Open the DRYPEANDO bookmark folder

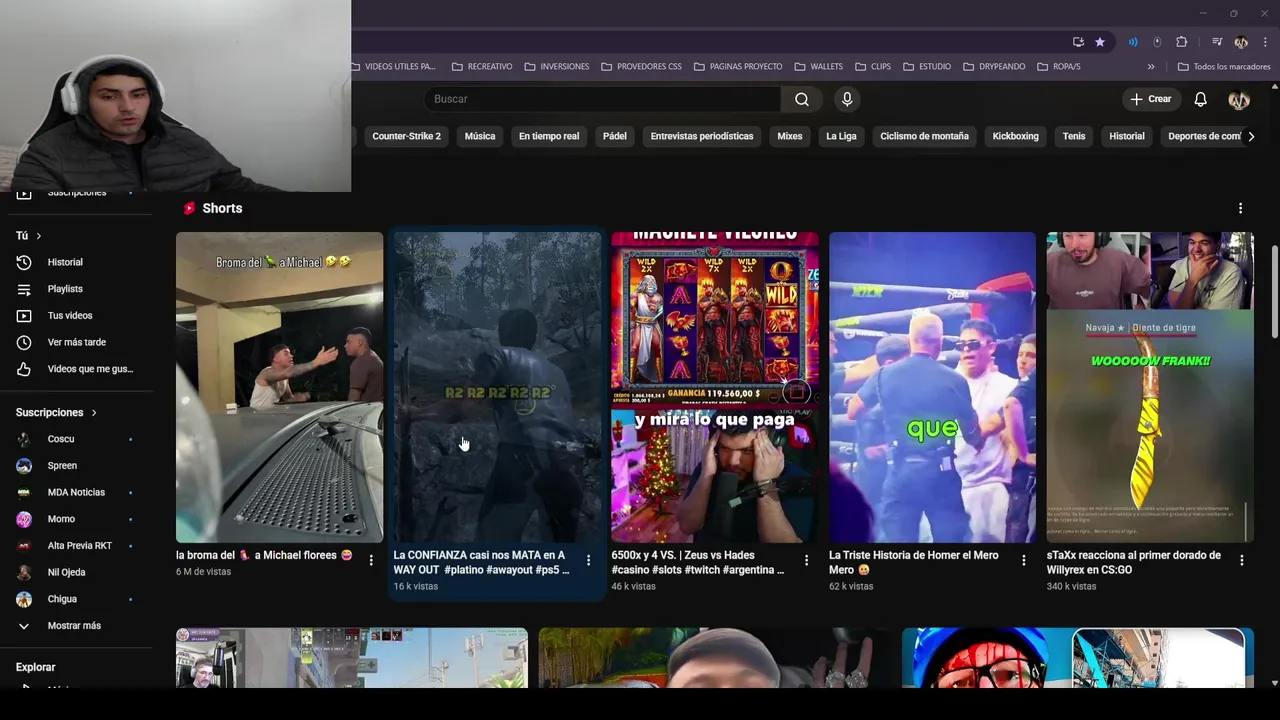(x=994, y=67)
